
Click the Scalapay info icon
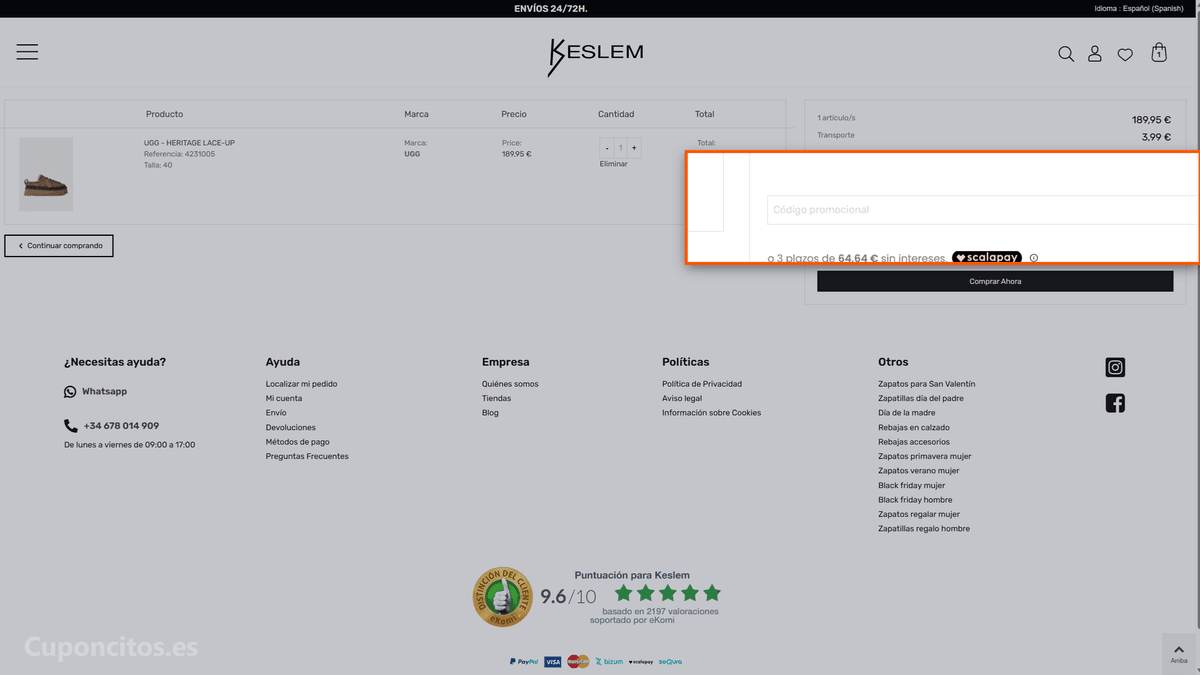point(1034,258)
